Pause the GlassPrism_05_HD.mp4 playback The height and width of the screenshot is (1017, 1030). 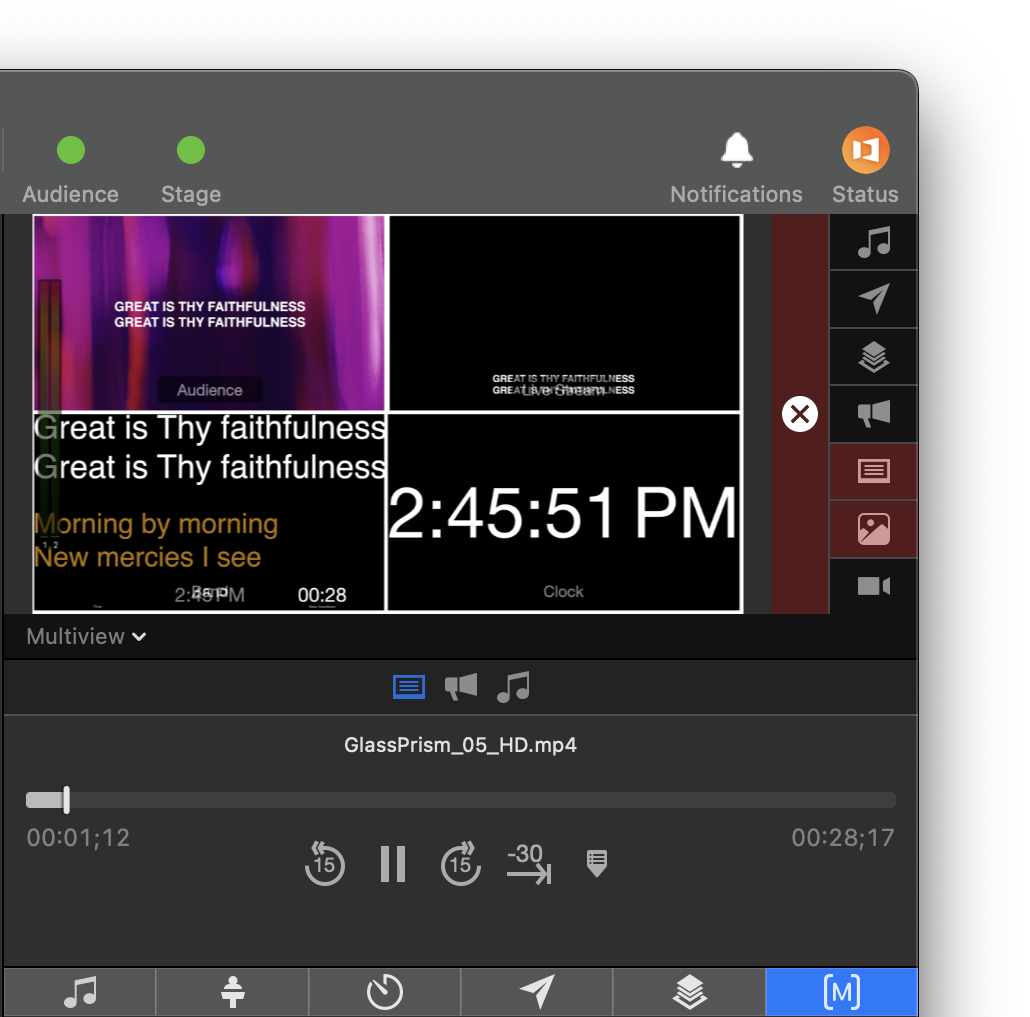pyautogui.click(x=393, y=864)
